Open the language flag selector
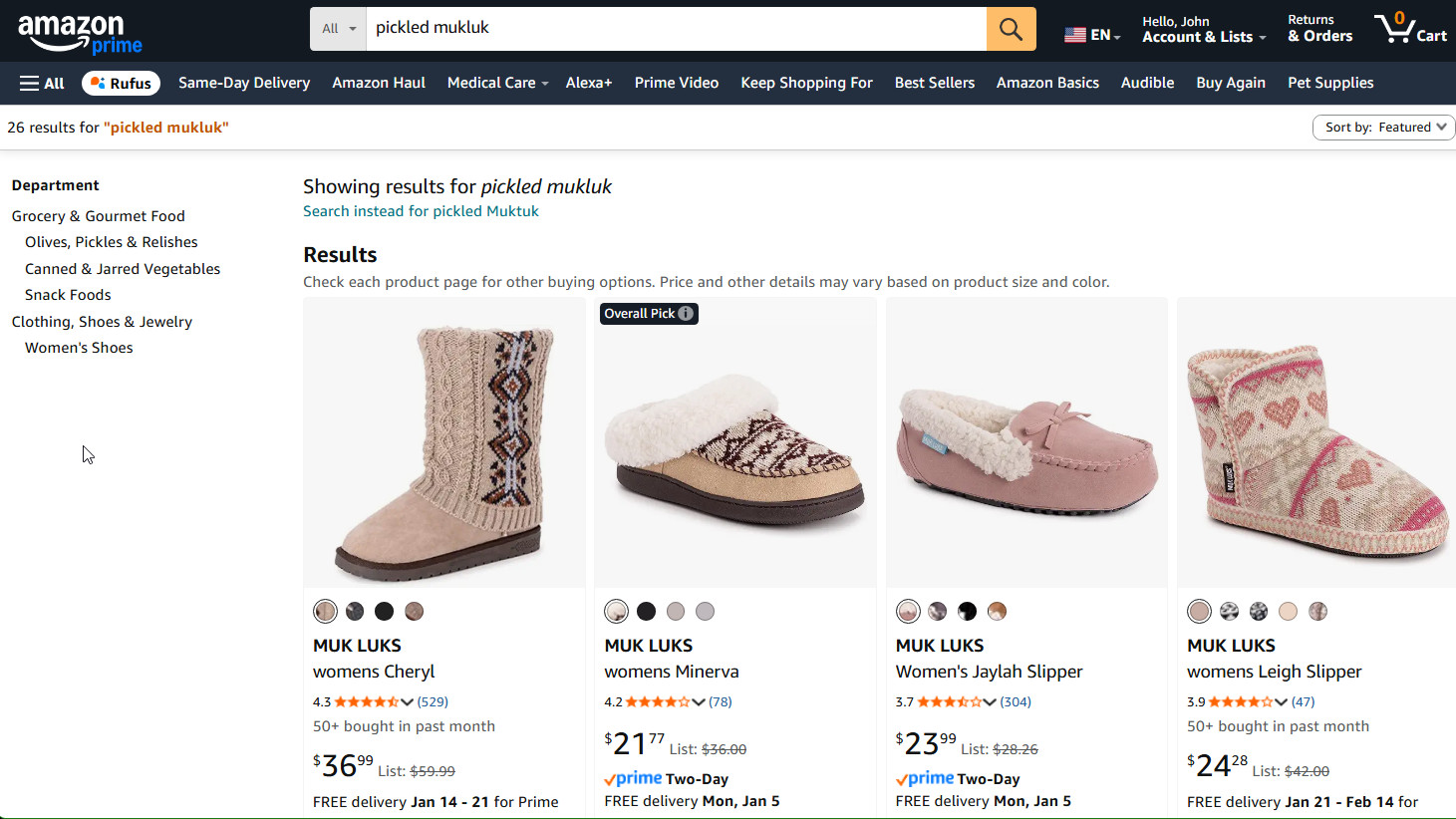1456x819 pixels. coord(1091,35)
